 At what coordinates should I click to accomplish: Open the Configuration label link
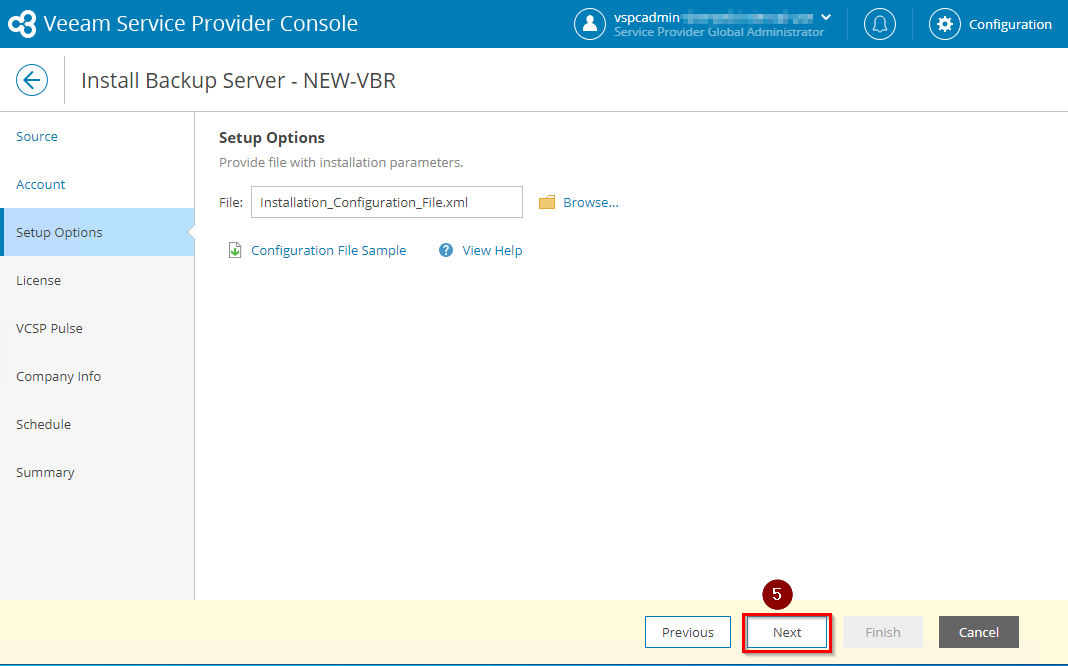click(x=1010, y=25)
